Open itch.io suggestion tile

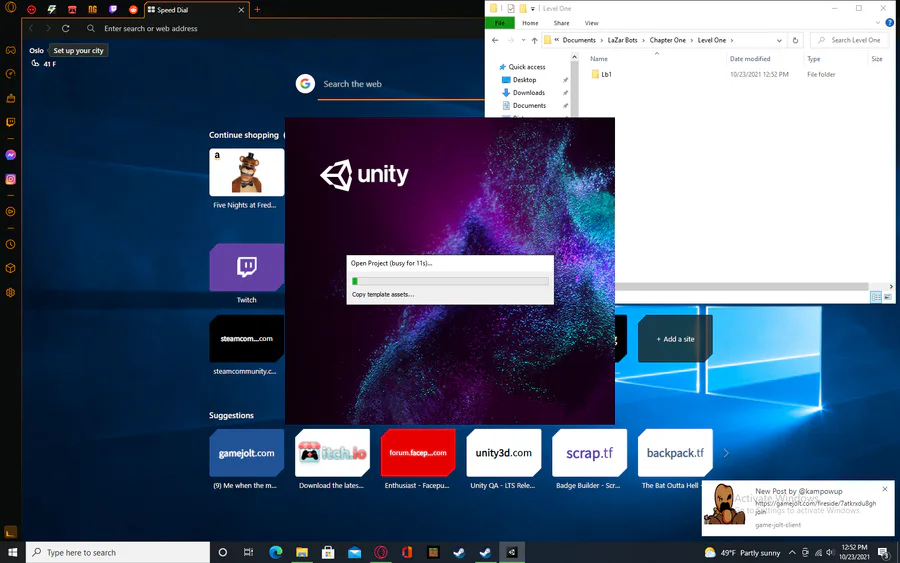coord(332,453)
